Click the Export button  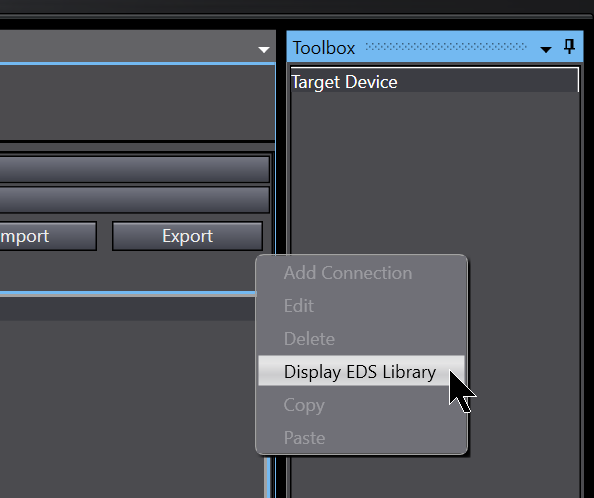188,236
